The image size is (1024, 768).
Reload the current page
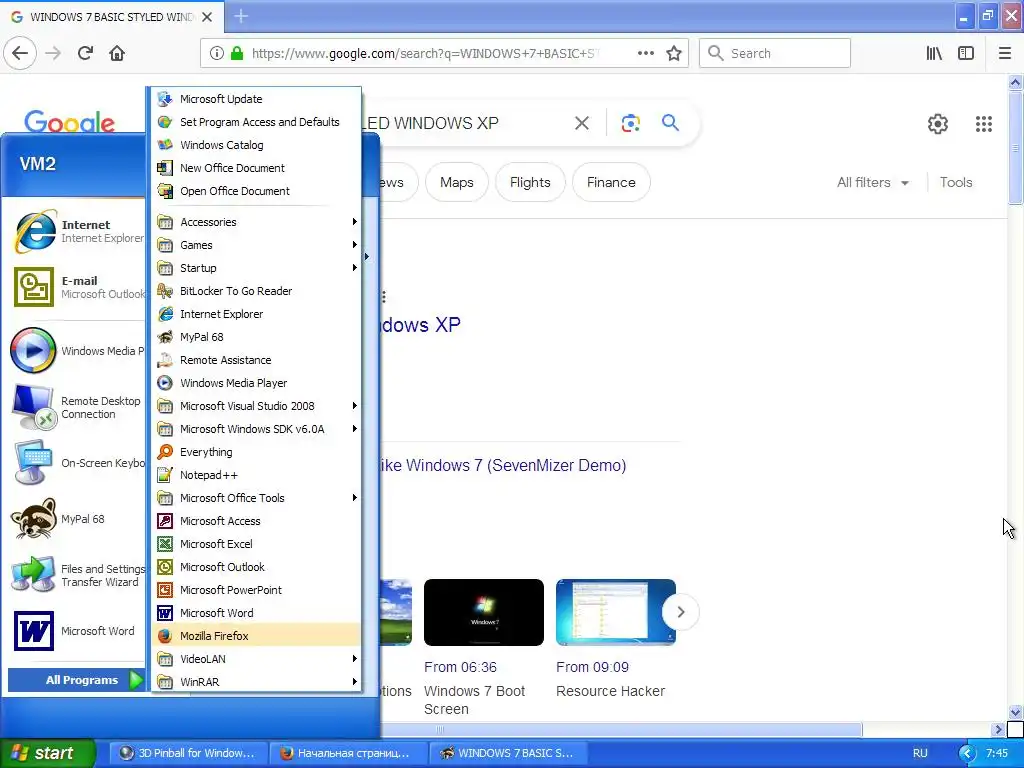85,53
